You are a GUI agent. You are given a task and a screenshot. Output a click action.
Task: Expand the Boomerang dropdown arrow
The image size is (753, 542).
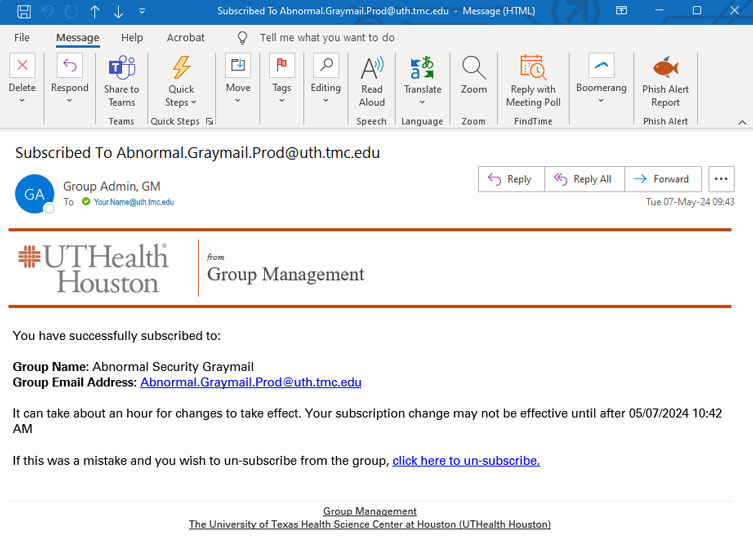click(601, 100)
